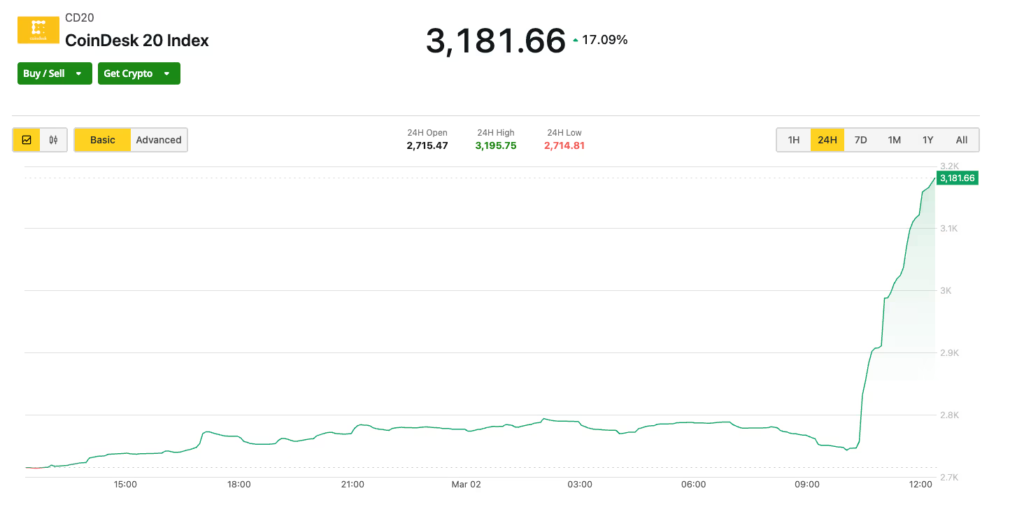1024x514 pixels.
Task: Expand the Get Crypto dropdown
Action: [x=139, y=73]
